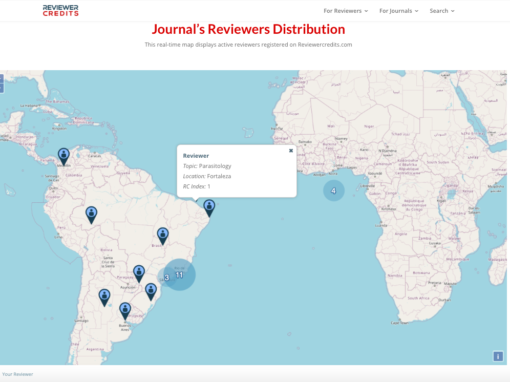Click the map zoom out button
510x382 pixels.
click(1, 88)
